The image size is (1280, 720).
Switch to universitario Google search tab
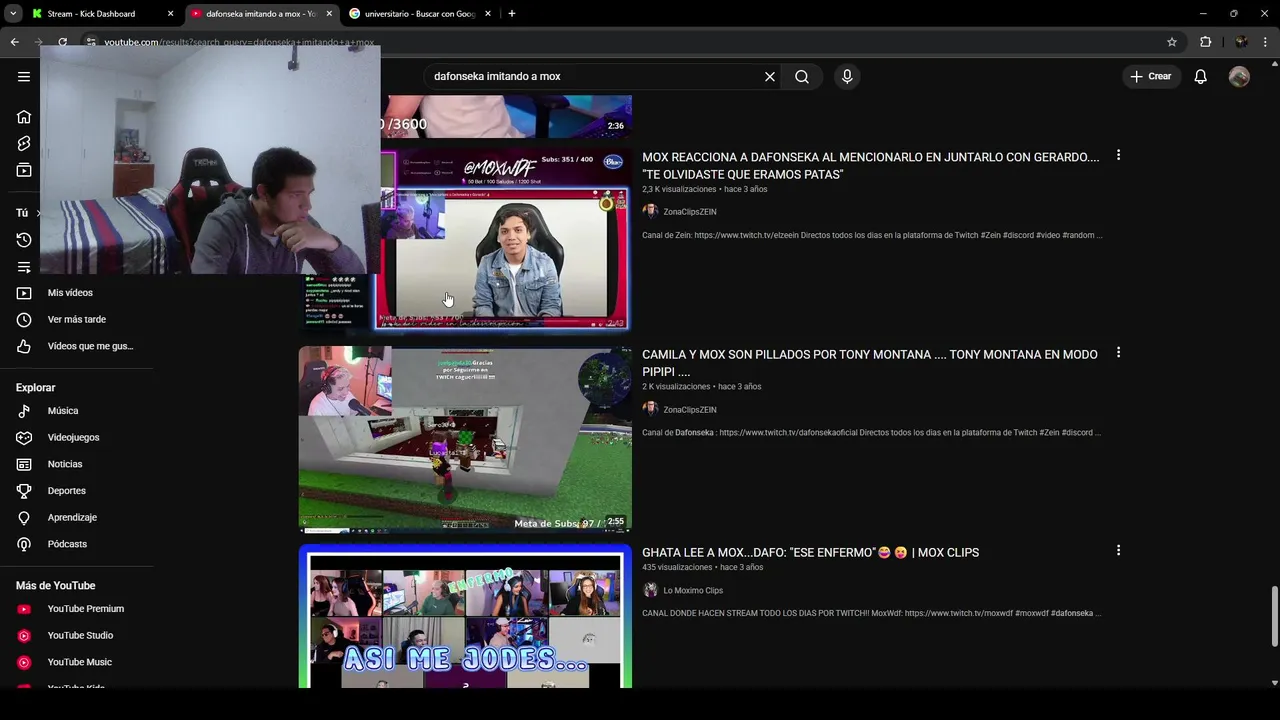coord(420,14)
